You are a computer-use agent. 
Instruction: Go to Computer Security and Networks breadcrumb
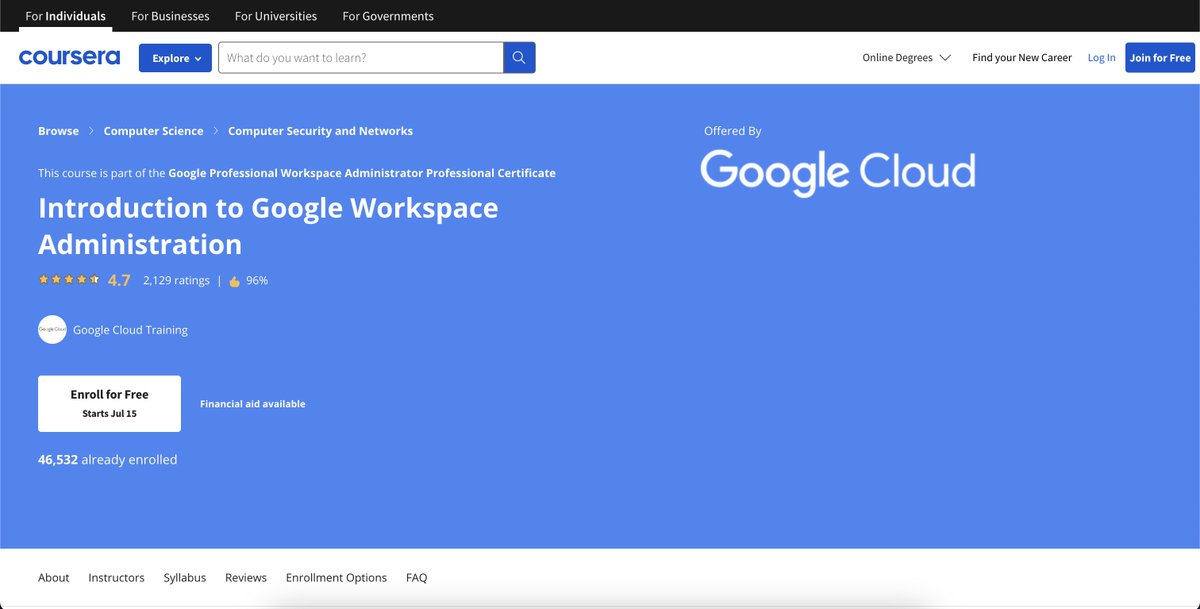(320, 131)
